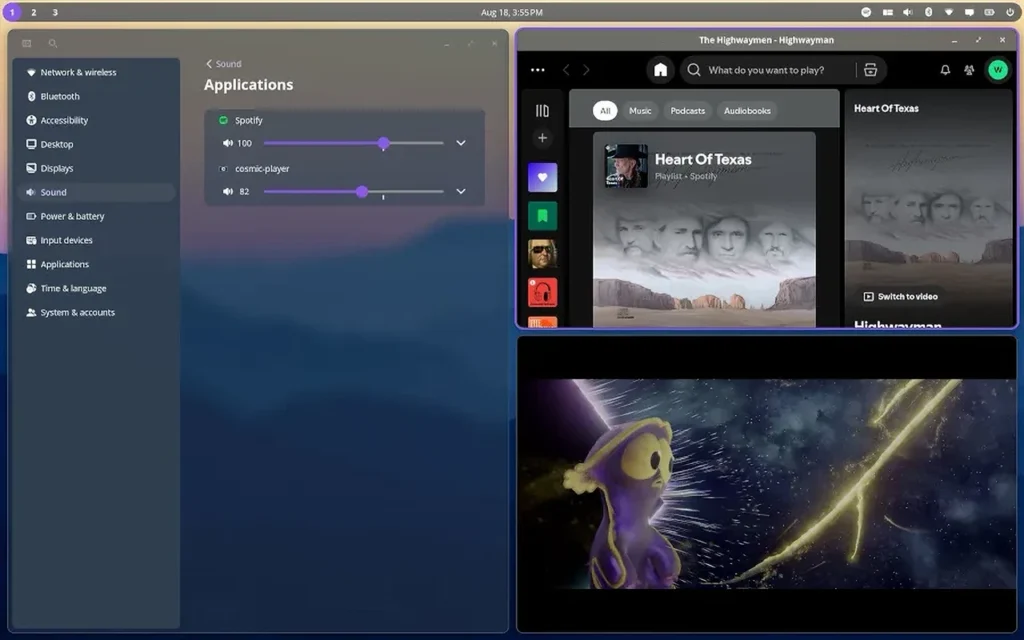Open tiling options icon in top panel
Image resolution: width=1024 pixels, height=640 pixels.
pos(887,12)
